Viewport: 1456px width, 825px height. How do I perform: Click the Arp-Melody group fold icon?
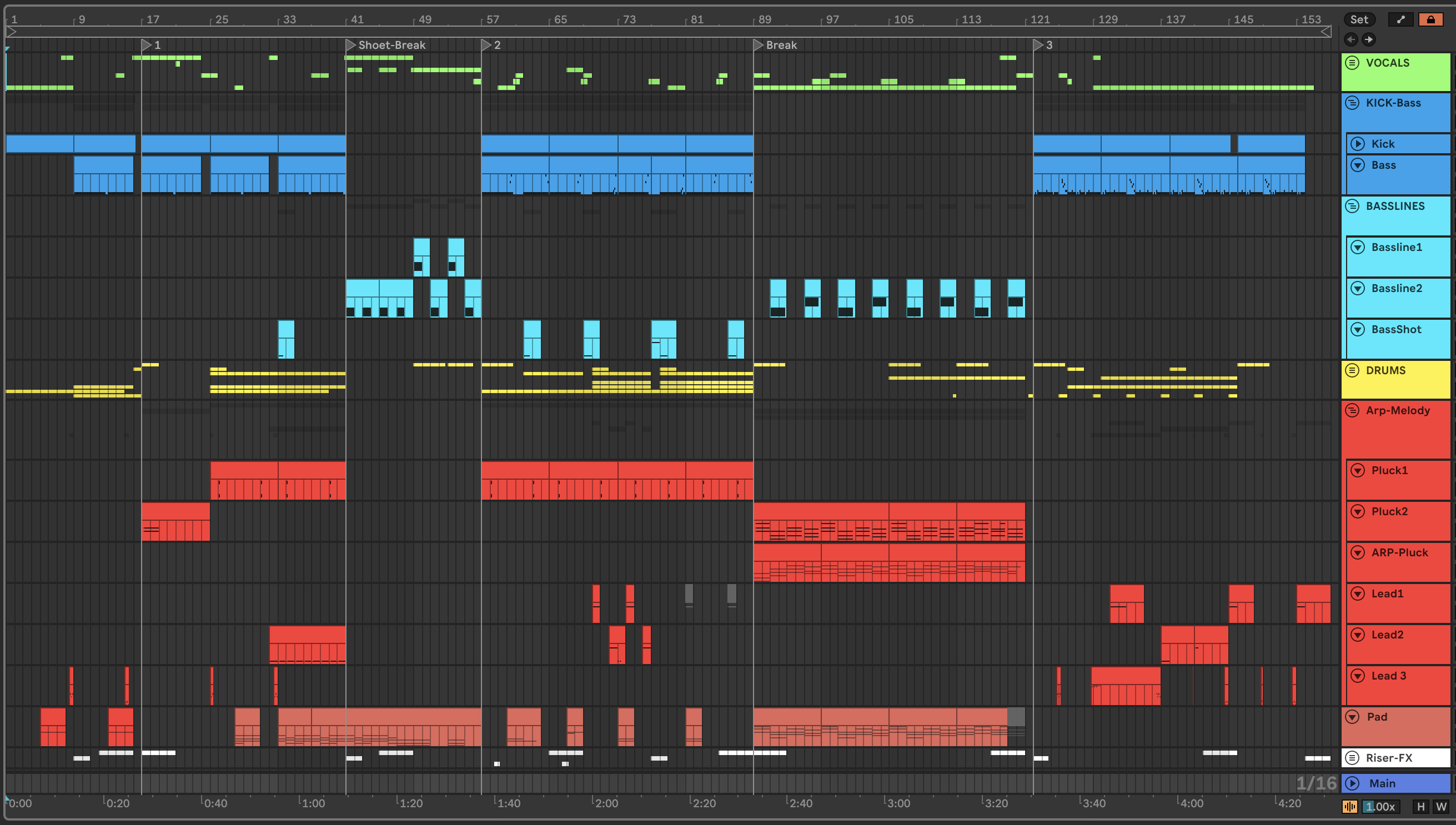coord(1352,411)
